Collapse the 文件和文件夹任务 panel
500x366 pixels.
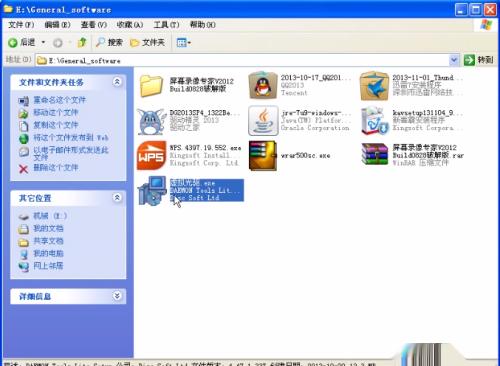click(x=117, y=82)
